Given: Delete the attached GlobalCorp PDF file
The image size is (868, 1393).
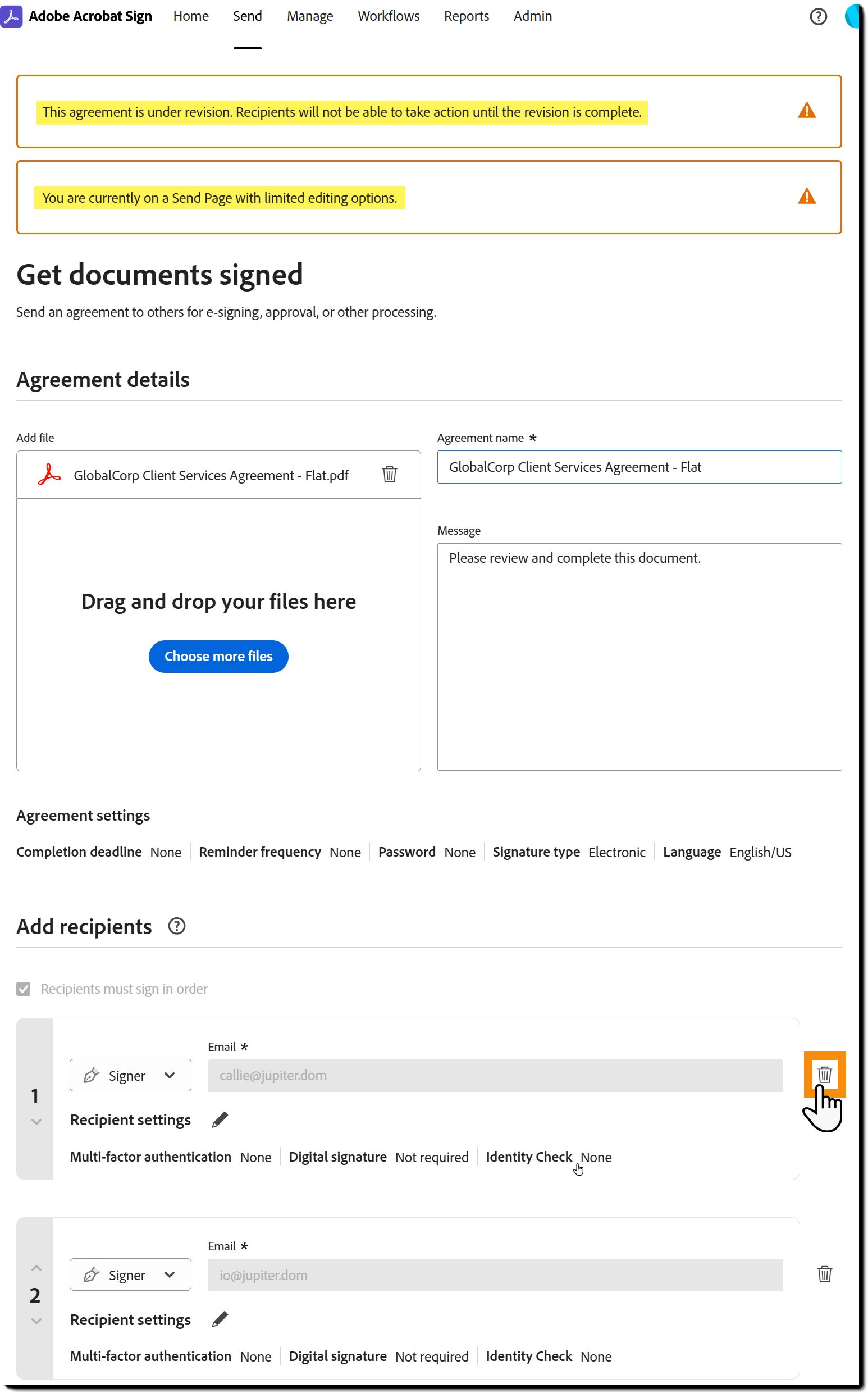Looking at the screenshot, I should click(x=389, y=474).
